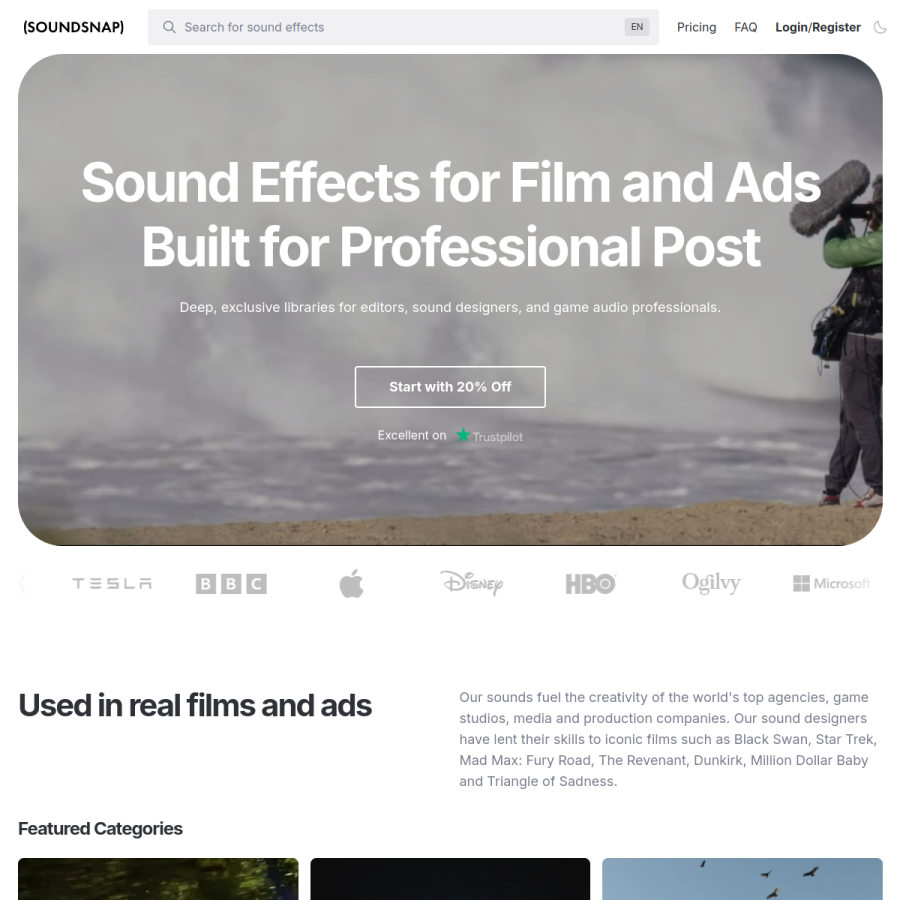Open the EN language selector

click(637, 27)
